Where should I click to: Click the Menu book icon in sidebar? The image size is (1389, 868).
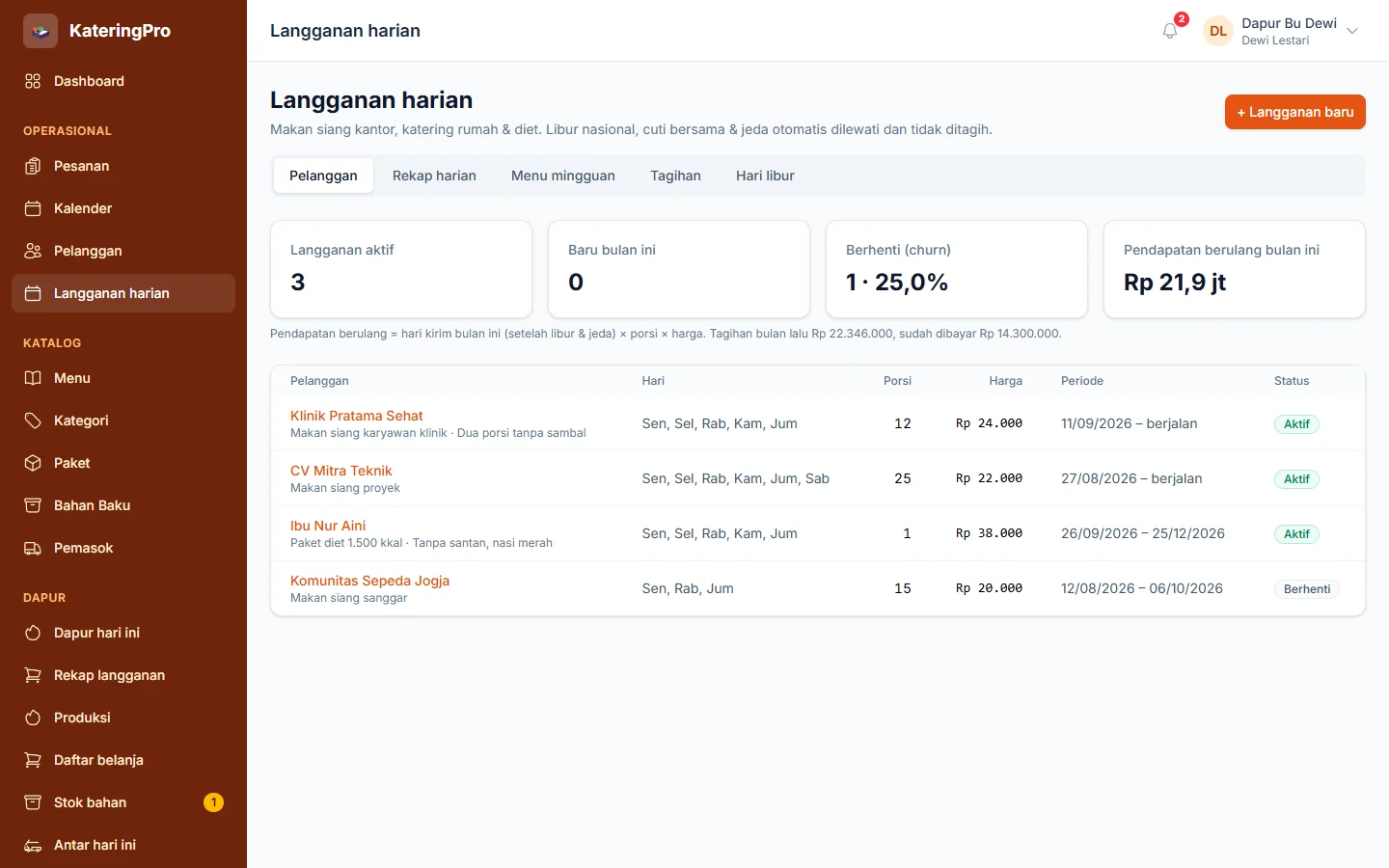(33, 378)
